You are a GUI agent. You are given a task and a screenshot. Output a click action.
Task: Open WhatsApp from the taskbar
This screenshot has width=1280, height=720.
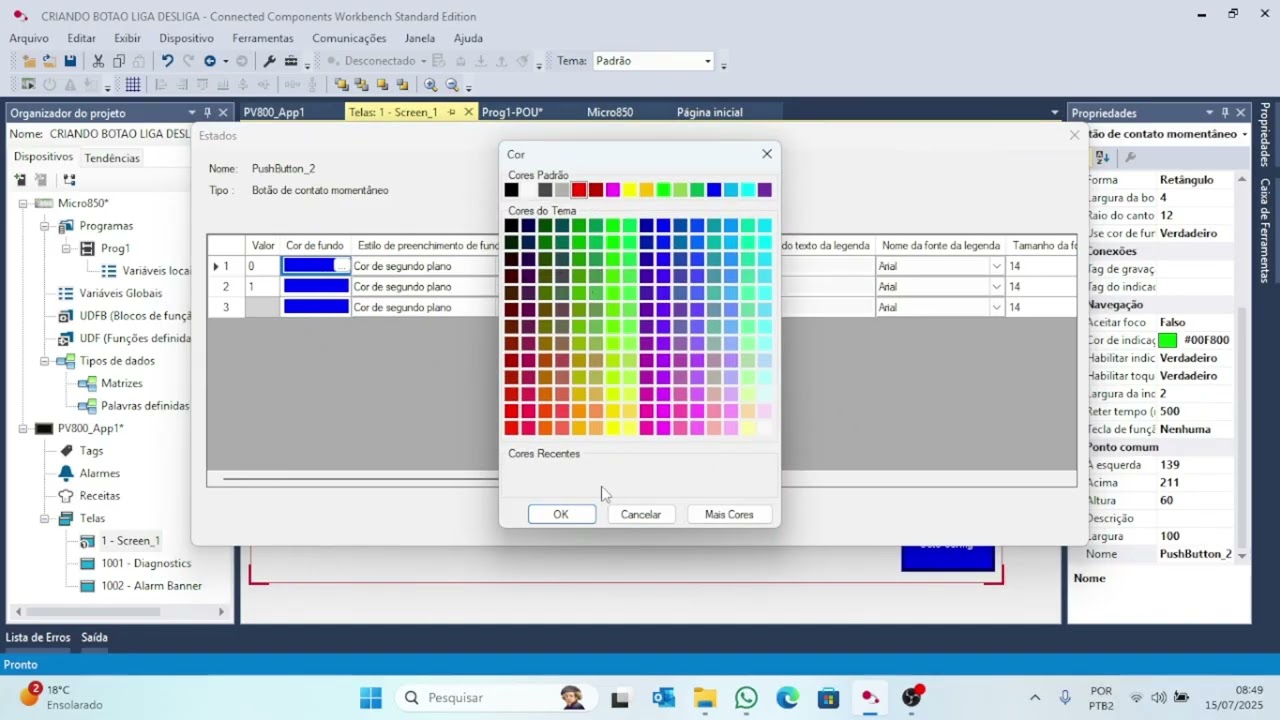click(746, 697)
